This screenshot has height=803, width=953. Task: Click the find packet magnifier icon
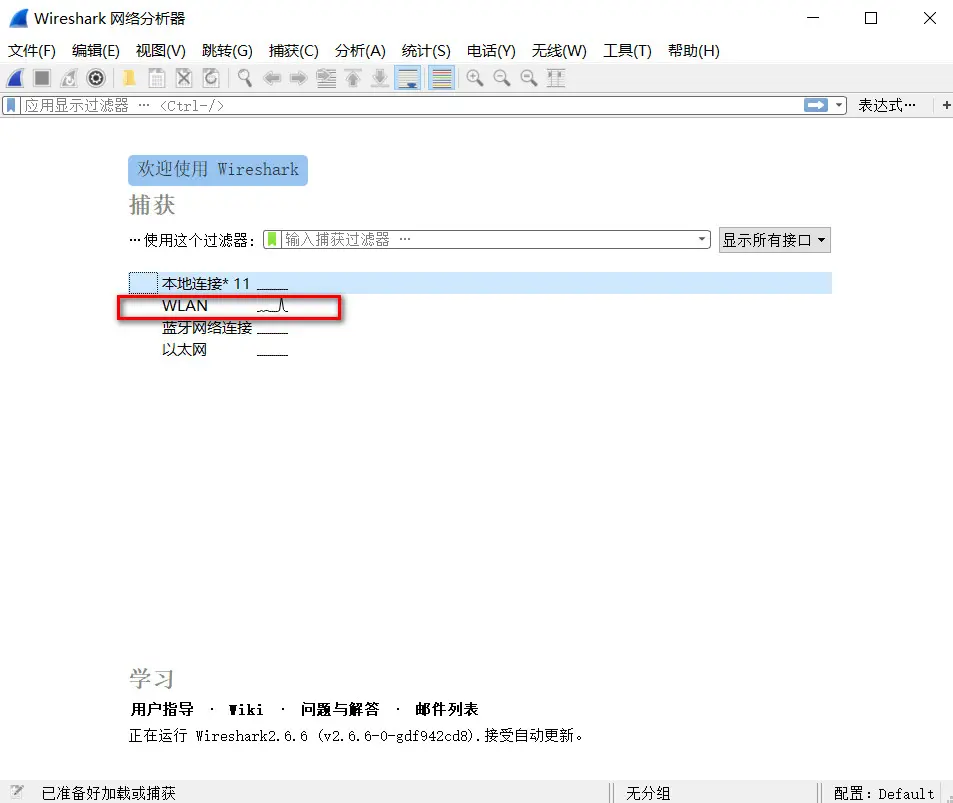click(x=244, y=78)
